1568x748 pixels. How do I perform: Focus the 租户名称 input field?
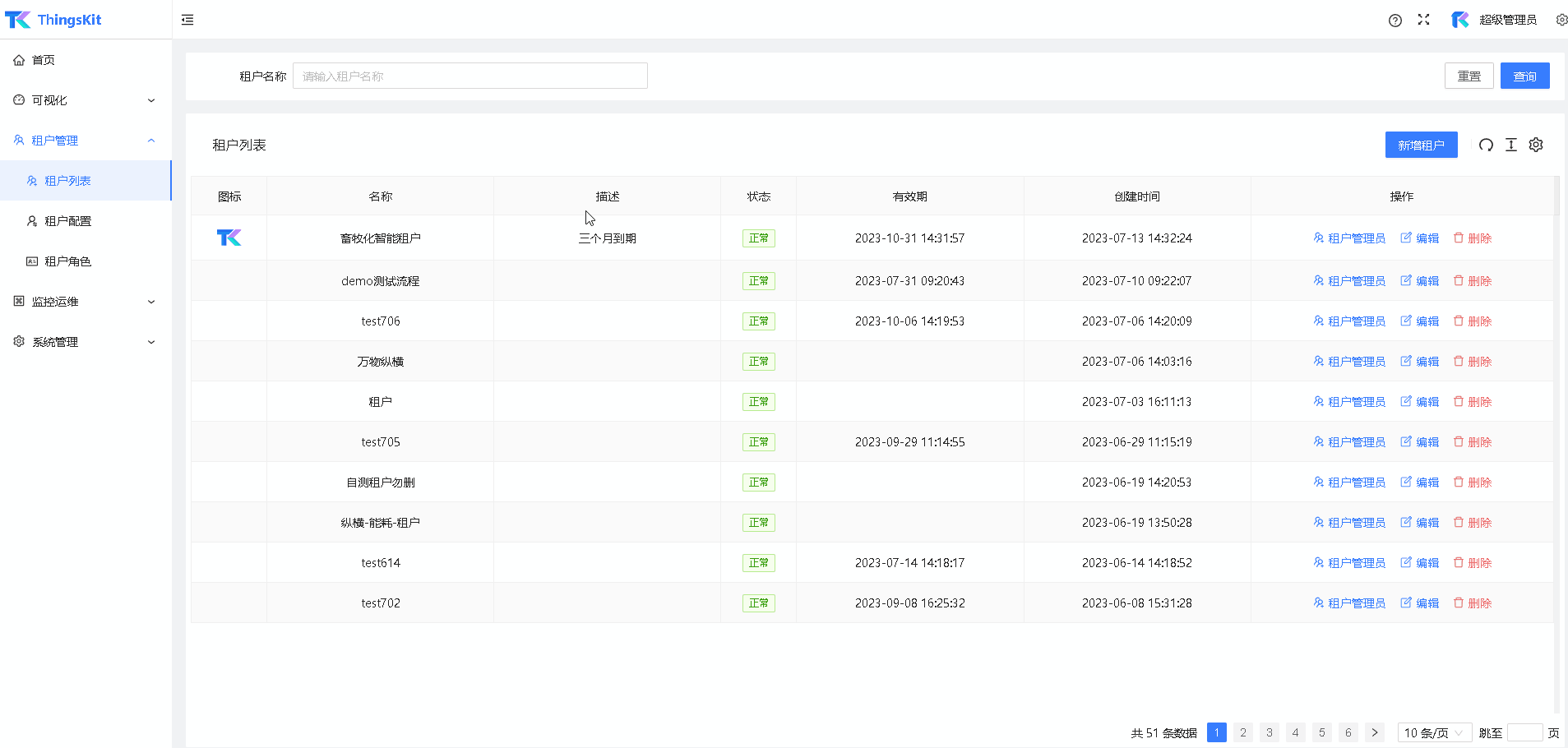coord(469,76)
